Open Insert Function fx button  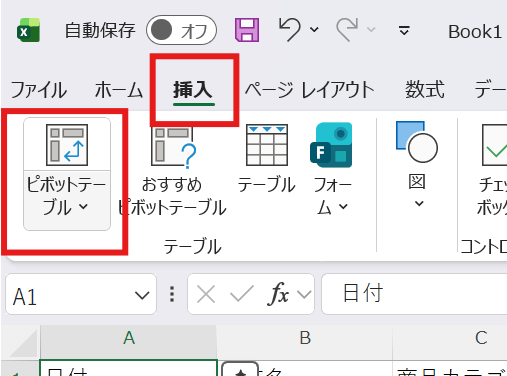coord(278,294)
